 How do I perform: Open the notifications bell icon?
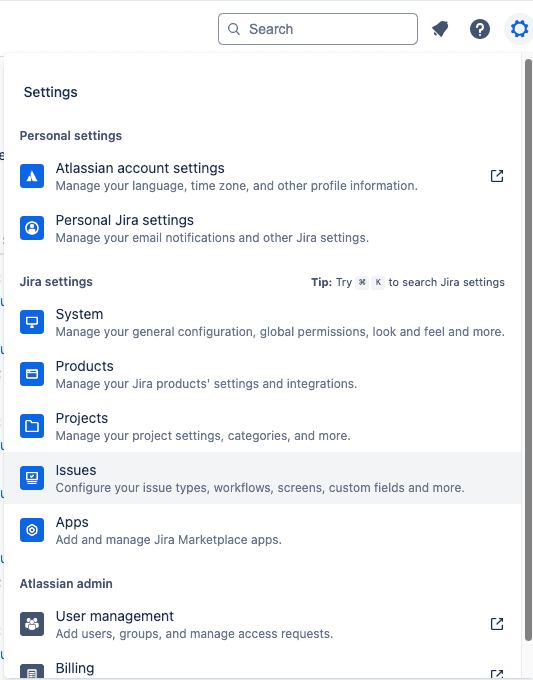click(x=440, y=29)
